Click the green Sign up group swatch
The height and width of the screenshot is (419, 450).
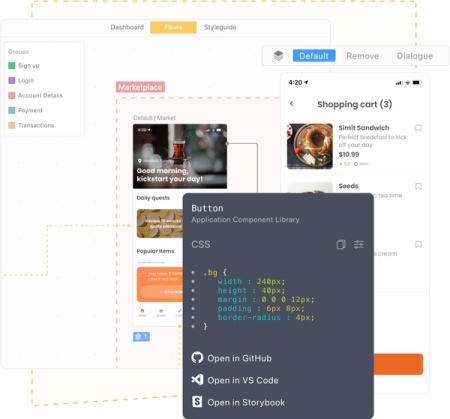[12, 66]
